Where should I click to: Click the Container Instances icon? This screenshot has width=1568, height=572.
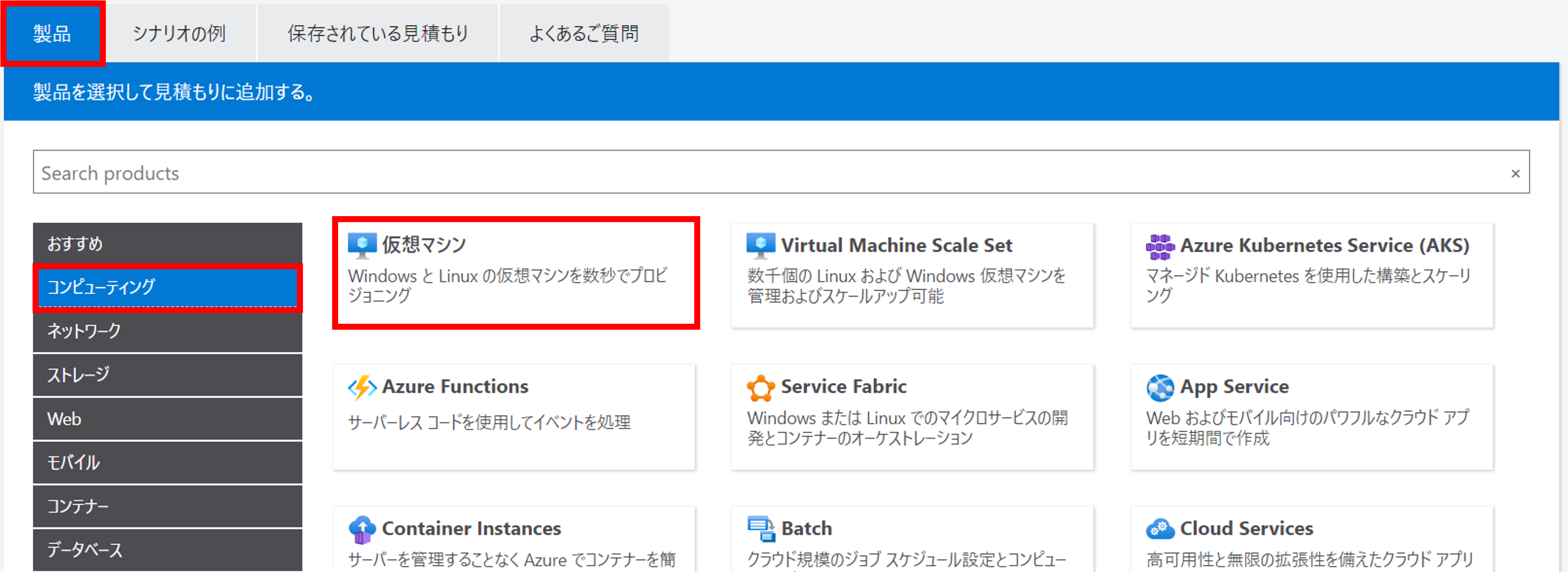pos(362,529)
